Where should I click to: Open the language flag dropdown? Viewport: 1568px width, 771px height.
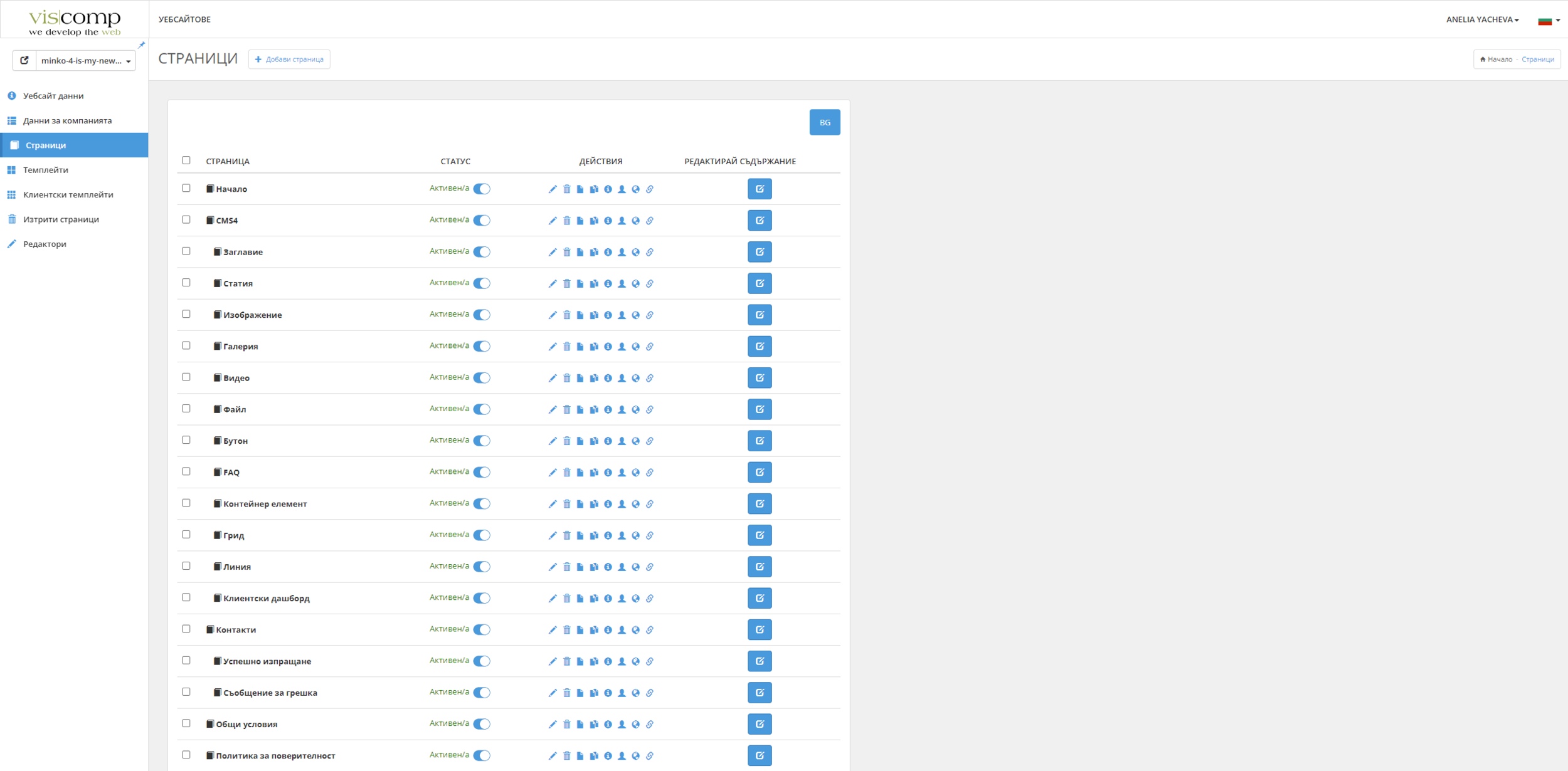pos(1548,20)
